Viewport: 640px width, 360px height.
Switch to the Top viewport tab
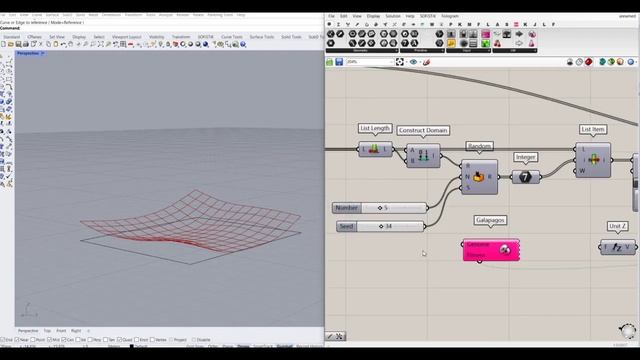[x=47, y=331]
